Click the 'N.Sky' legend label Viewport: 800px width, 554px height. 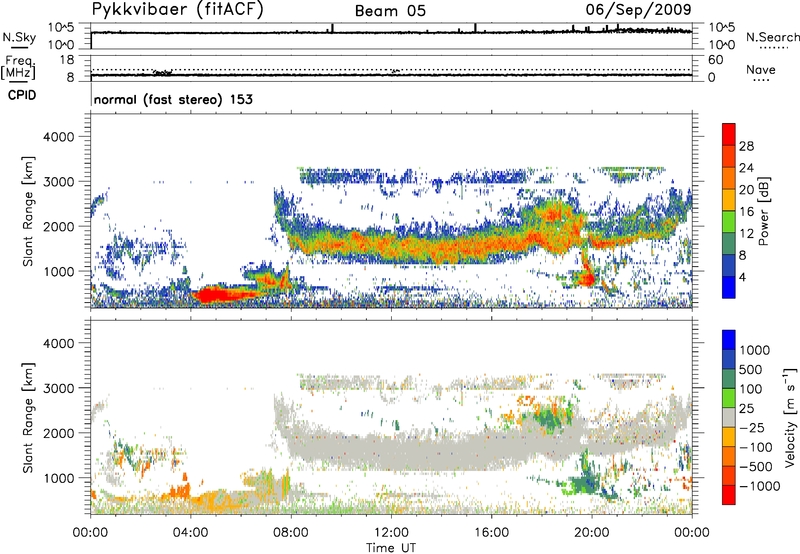[19, 37]
